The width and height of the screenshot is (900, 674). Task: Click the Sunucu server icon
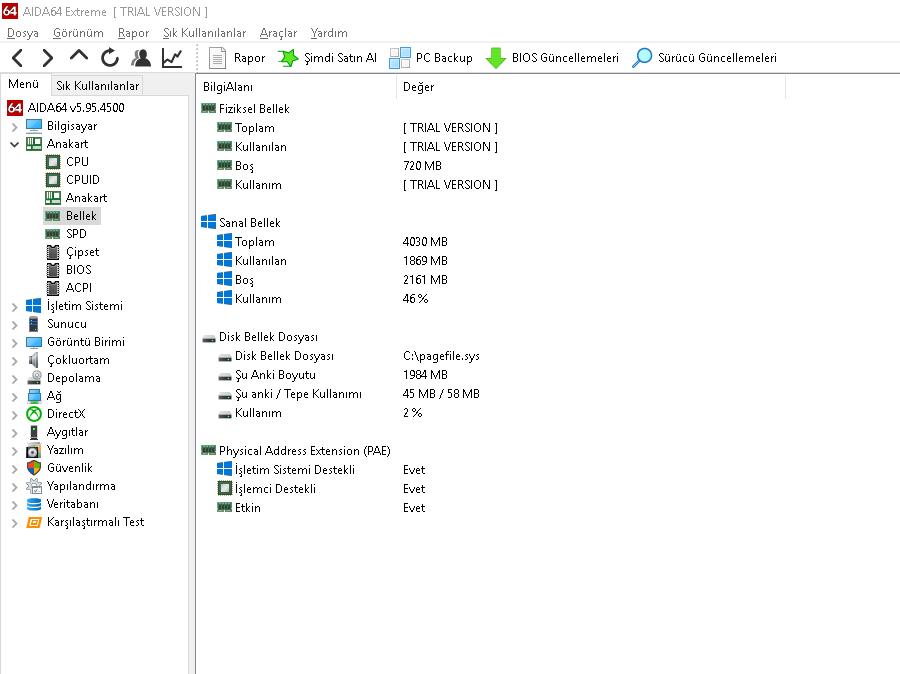coord(34,324)
